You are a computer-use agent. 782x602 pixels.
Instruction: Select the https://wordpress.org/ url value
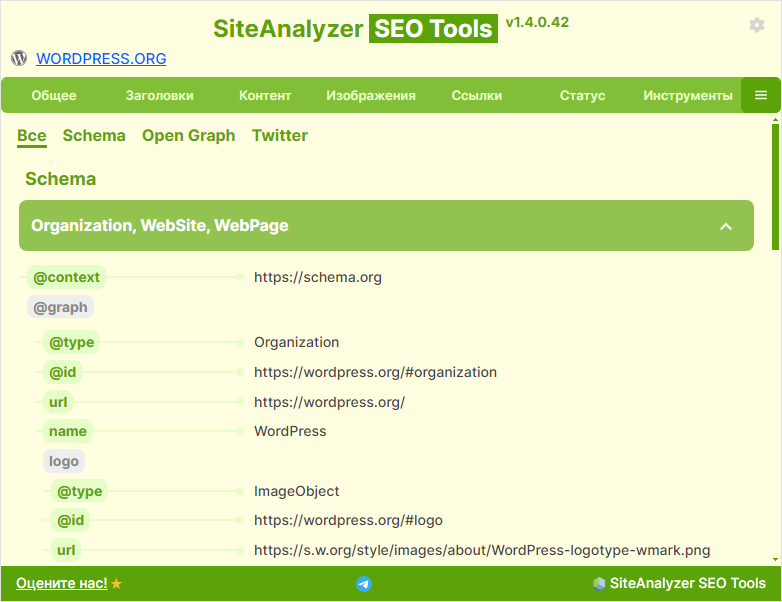pyautogui.click(x=329, y=402)
